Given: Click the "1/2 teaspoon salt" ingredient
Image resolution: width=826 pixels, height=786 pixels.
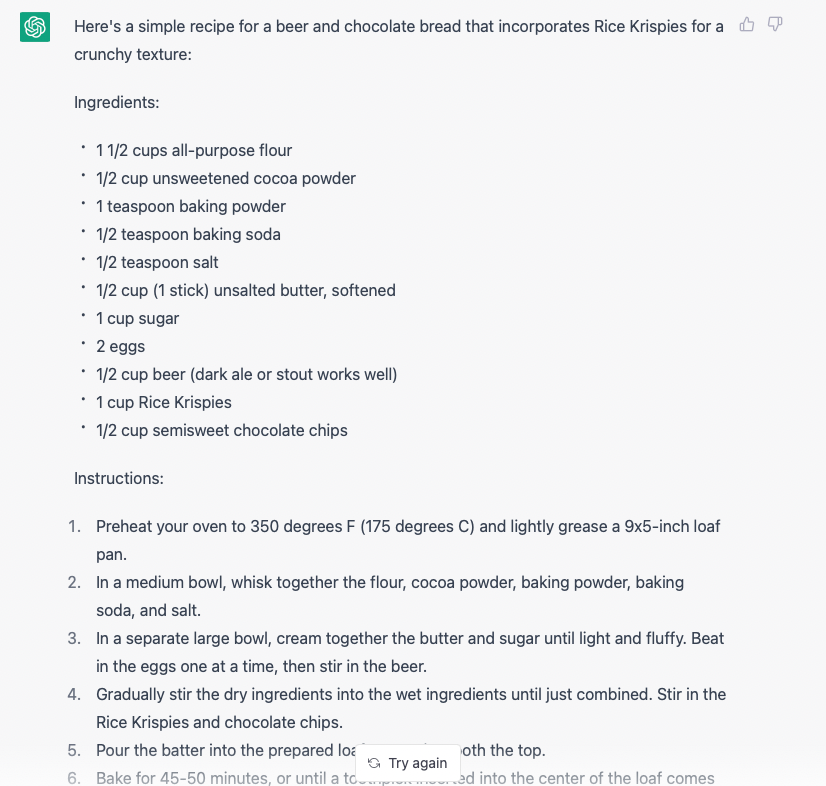Looking at the screenshot, I should 157,262.
